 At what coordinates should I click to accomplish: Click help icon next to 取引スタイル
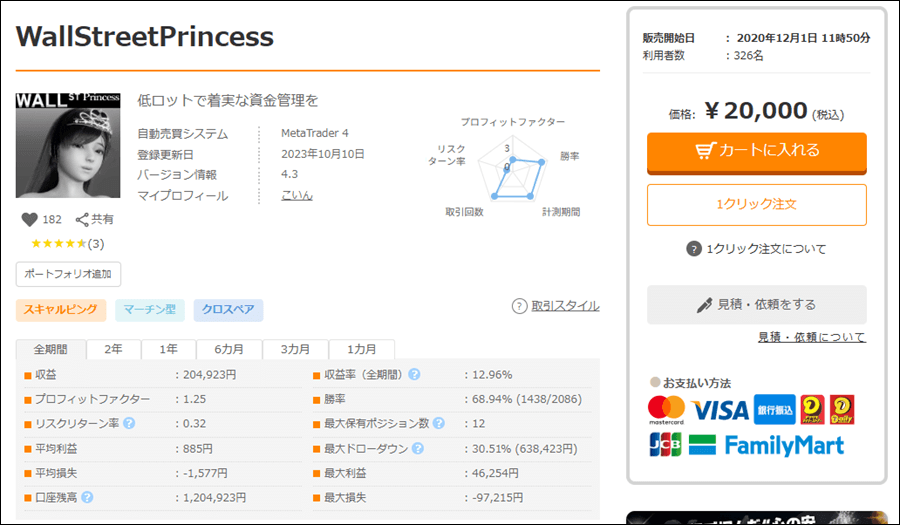pos(519,306)
